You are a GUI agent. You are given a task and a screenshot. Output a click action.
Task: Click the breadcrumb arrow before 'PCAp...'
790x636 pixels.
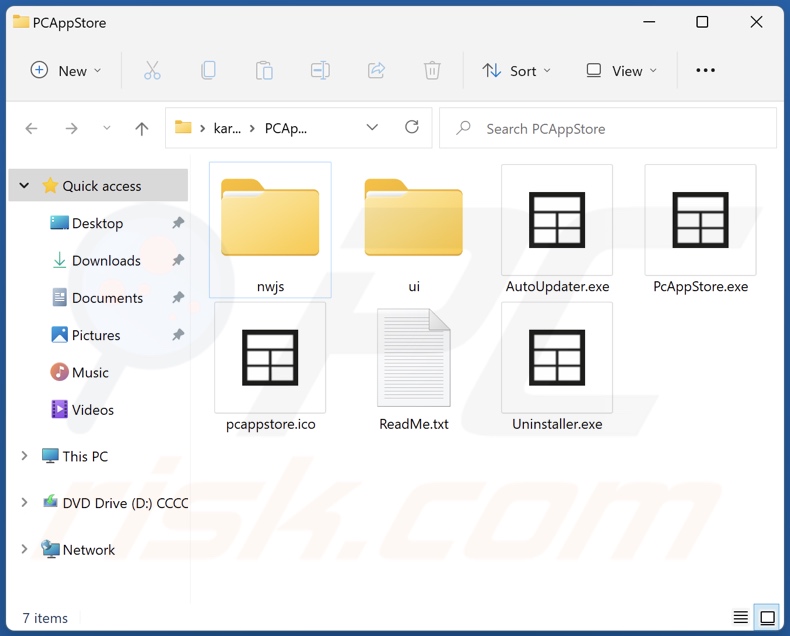252,129
